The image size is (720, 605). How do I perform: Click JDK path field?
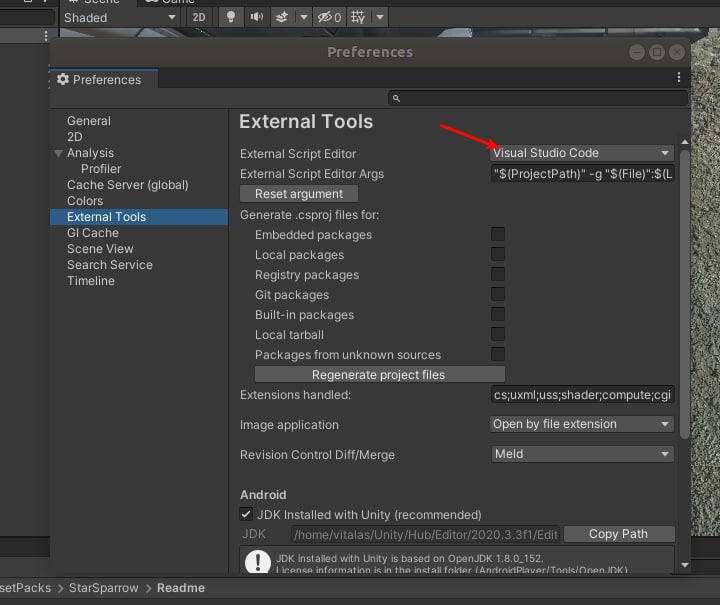click(425, 534)
